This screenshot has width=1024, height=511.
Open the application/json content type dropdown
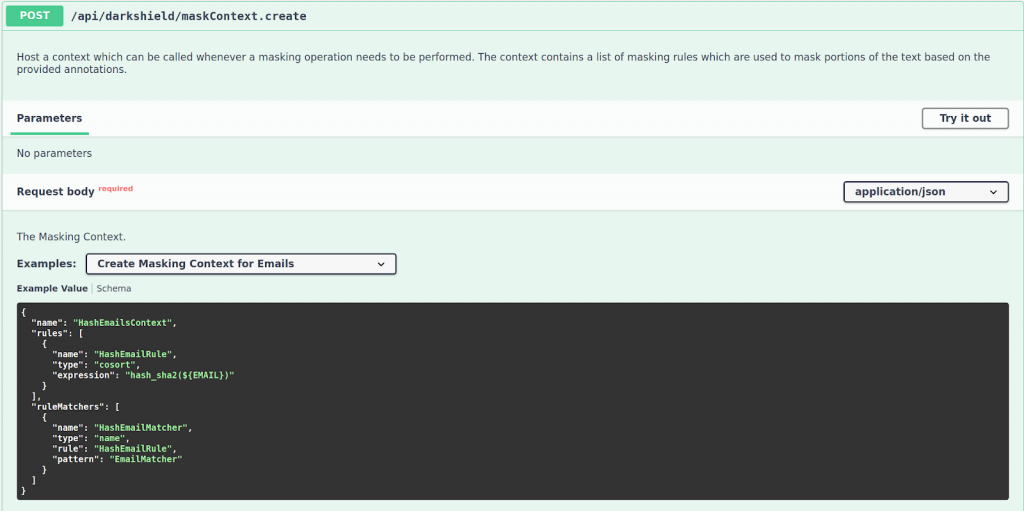926,192
